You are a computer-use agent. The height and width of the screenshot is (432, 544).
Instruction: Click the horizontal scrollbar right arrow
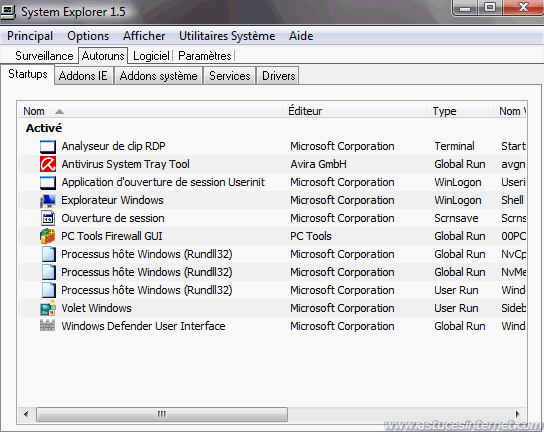(x=517, y=414)
